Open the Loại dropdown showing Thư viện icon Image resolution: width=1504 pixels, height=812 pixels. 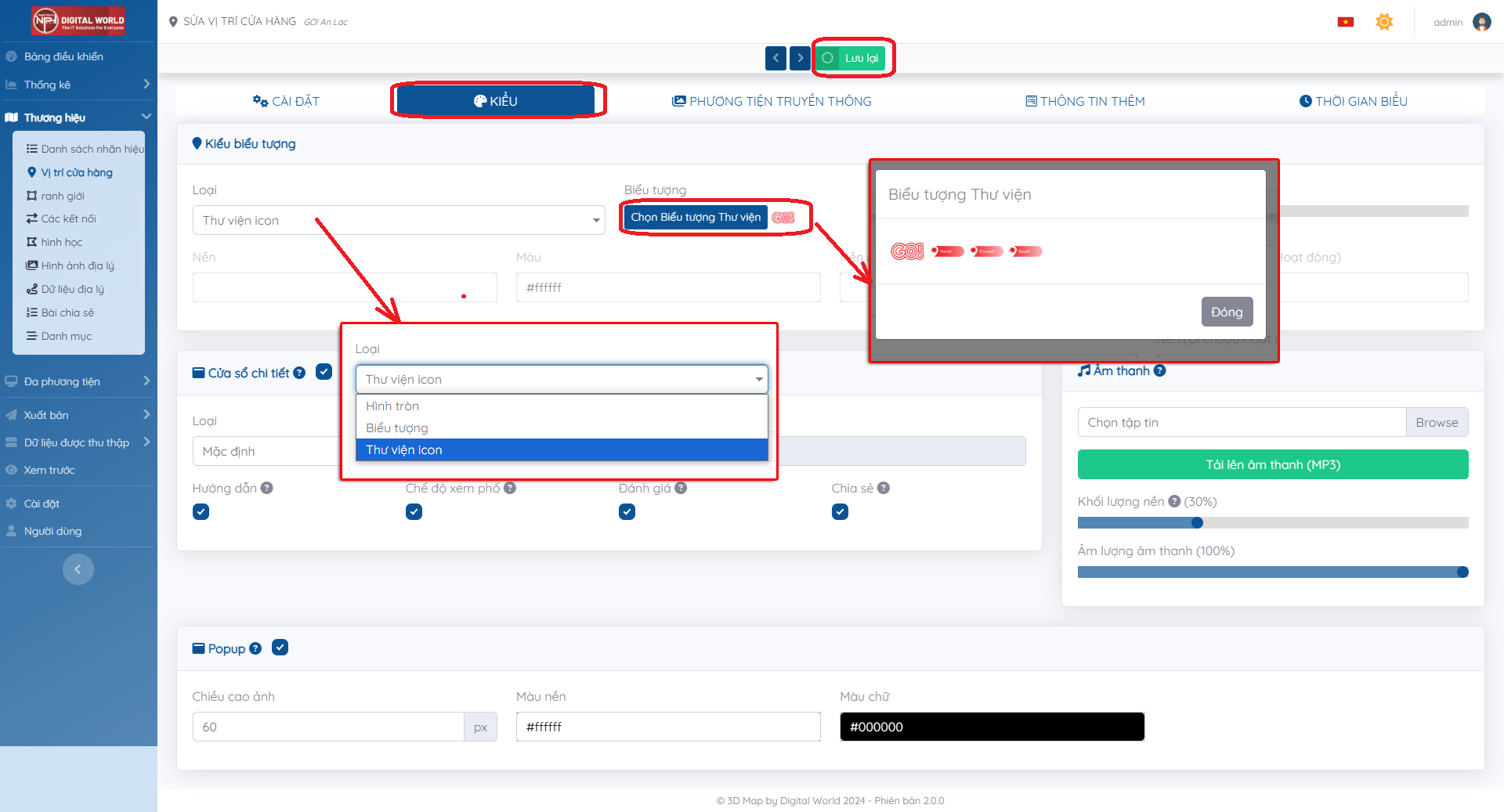398,221
